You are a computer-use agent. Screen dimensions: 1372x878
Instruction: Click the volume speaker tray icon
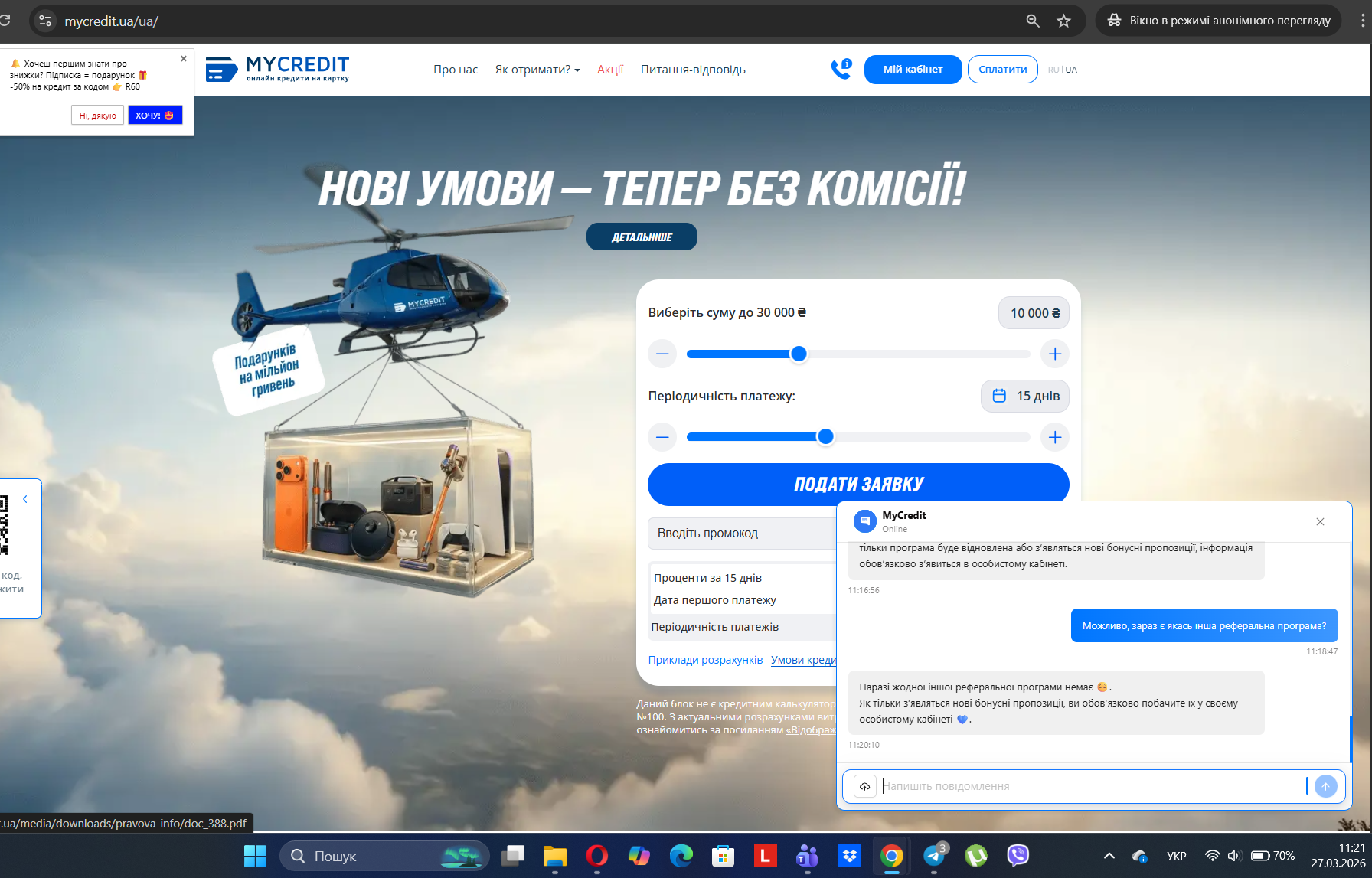click(1233, 856)
